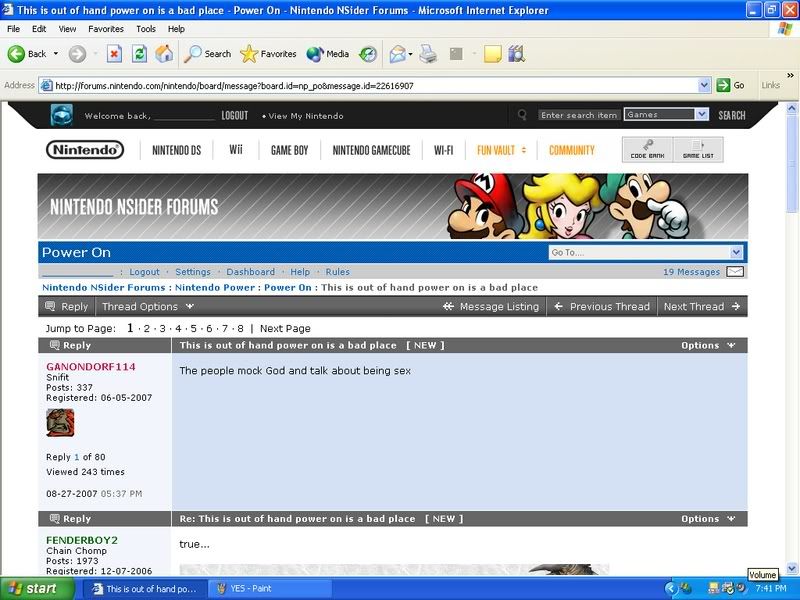Click the yellow note Discuss icon
Image resolution: width=800 pixels, height=600 pixels.
[x=492, y=54]
